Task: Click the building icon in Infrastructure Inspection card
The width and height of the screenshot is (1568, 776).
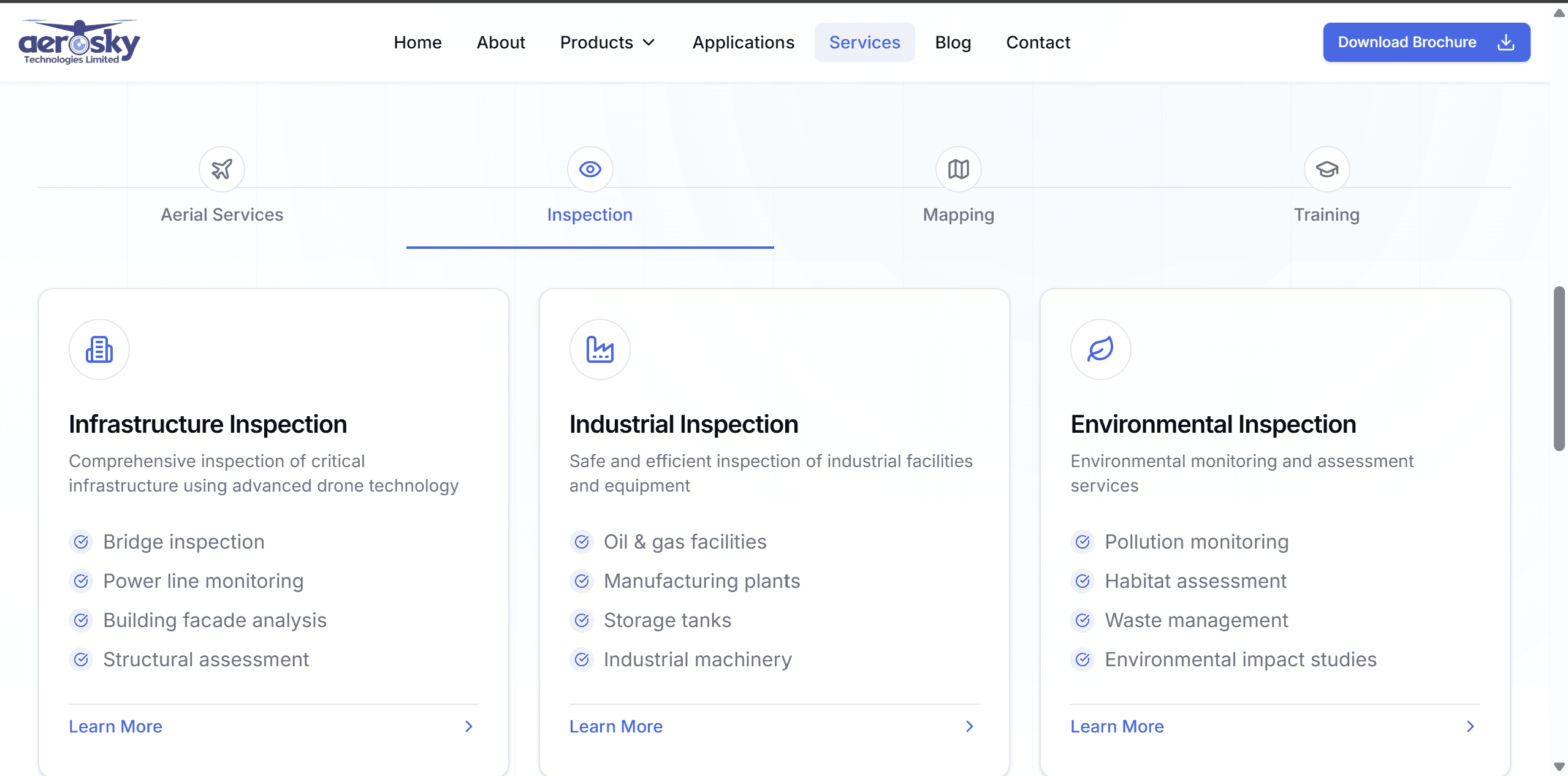Action: point(99,349)
